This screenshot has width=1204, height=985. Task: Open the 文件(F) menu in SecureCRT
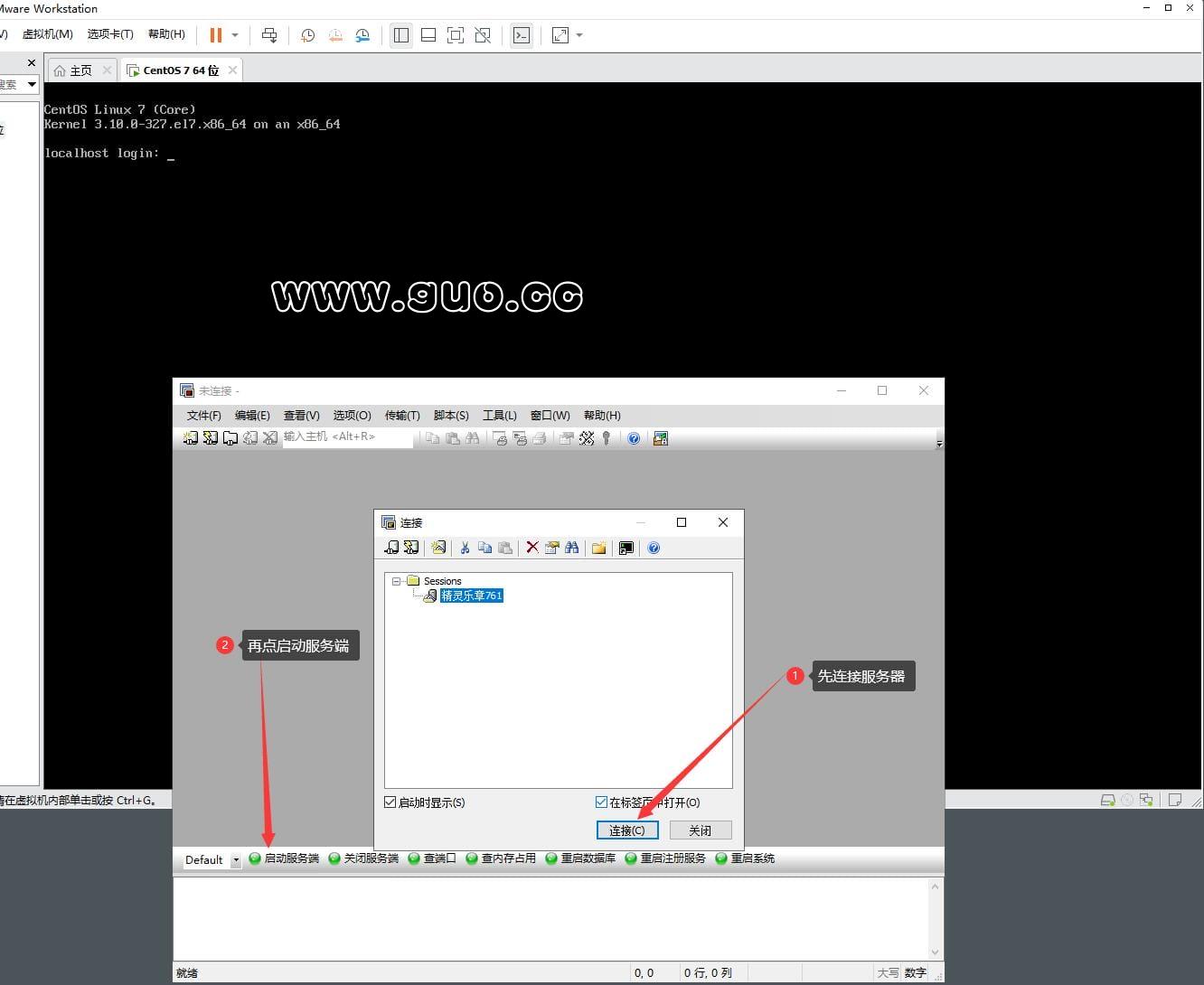(203, 415)
